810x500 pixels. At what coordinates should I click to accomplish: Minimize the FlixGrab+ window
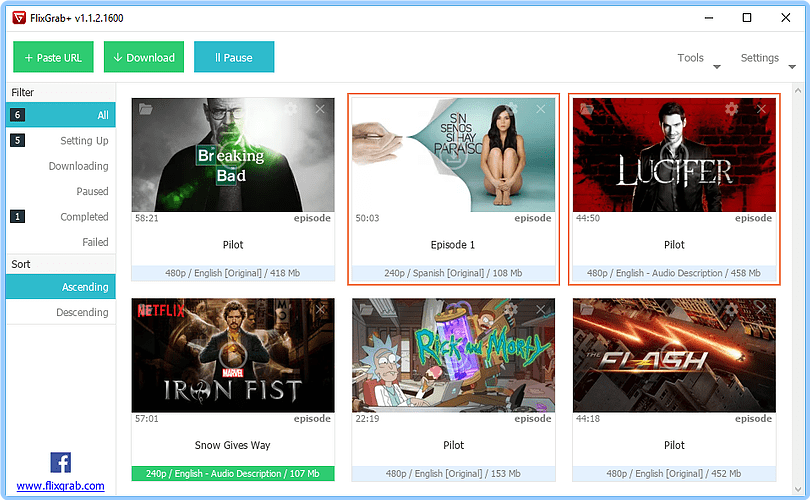click(709, 18)
